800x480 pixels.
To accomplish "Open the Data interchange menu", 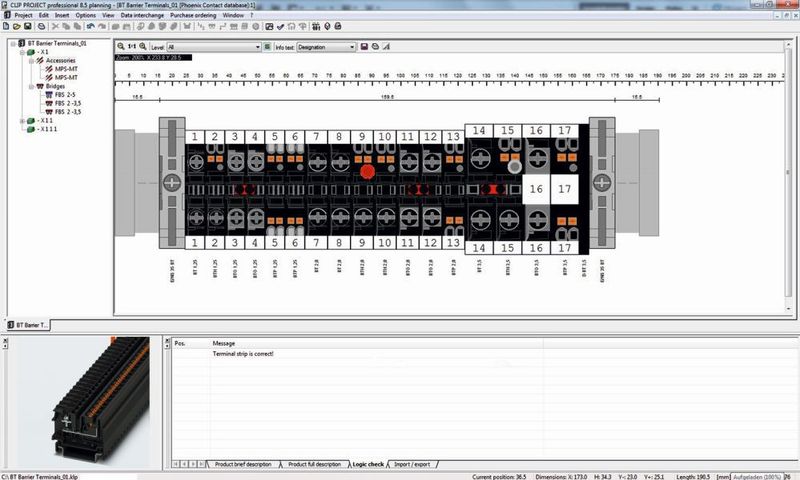I will pyautogui.click(x=142, y=15).
